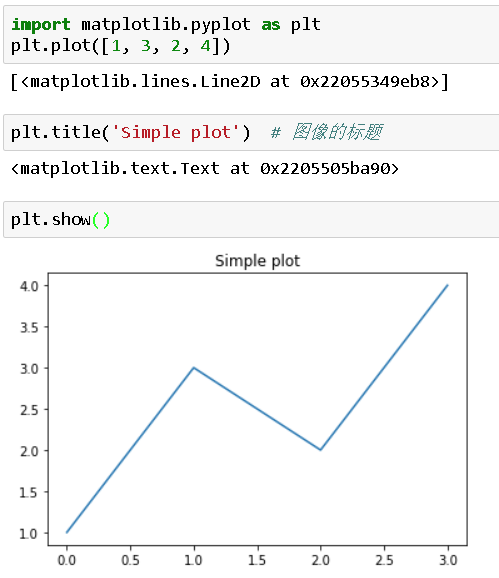This screenshot has width=499, height=578.
Task: Click 'plt.plot([1, 3, 2, 4])' code line
Action: [121, 46]
